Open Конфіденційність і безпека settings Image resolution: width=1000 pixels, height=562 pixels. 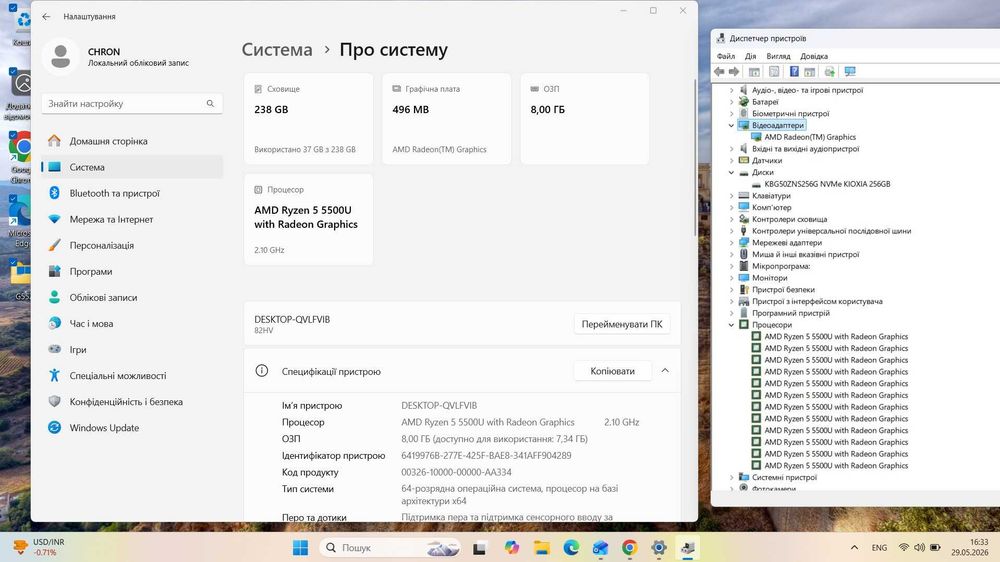[132, 402]
